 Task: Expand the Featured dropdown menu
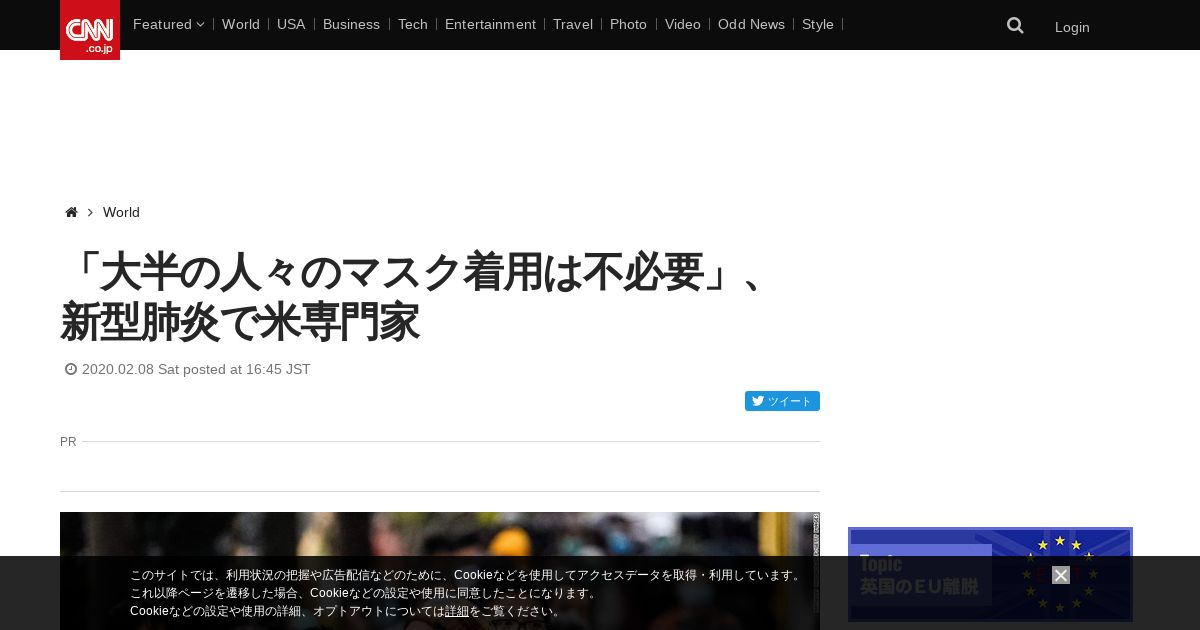click(x=168, y=24)
